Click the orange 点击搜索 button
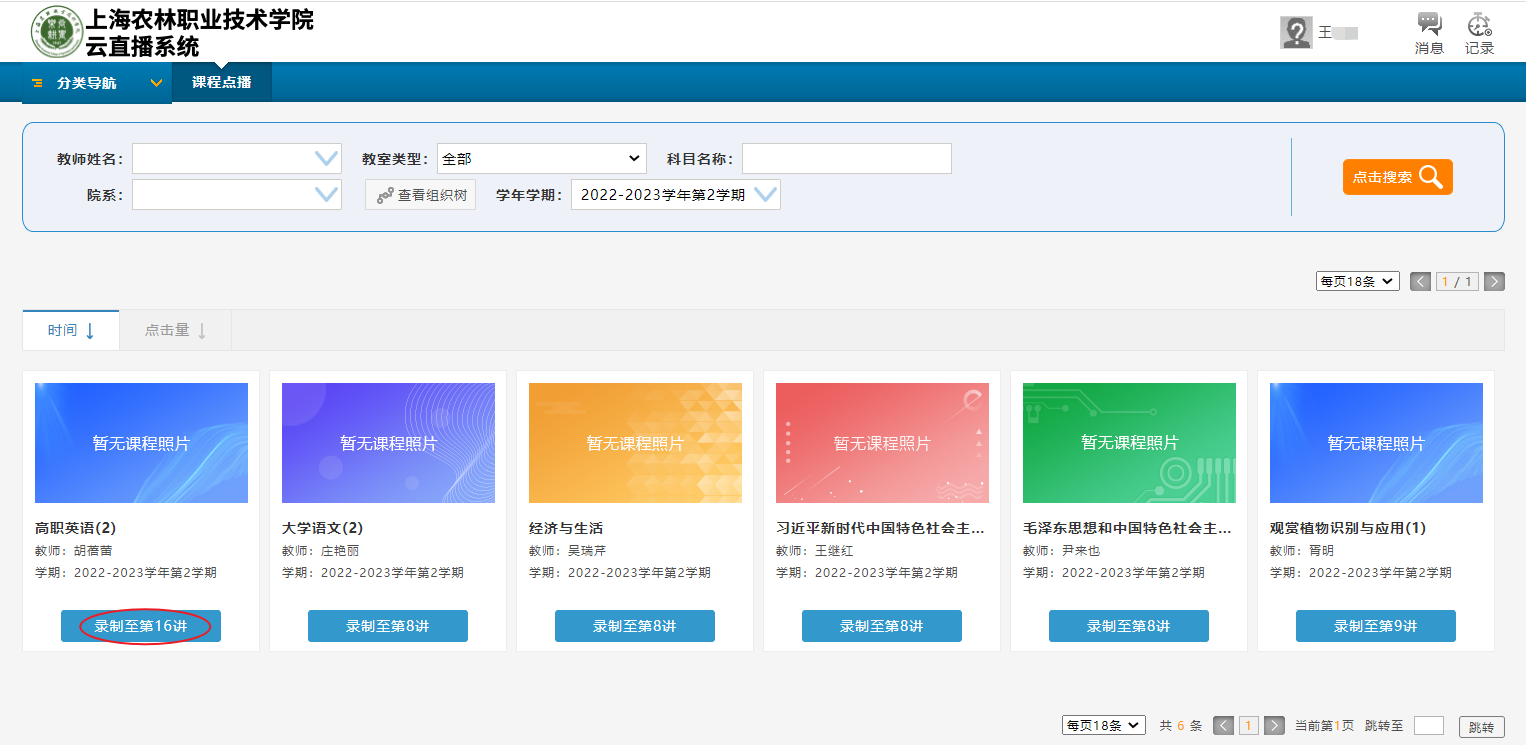 (x=1397, y=177)
